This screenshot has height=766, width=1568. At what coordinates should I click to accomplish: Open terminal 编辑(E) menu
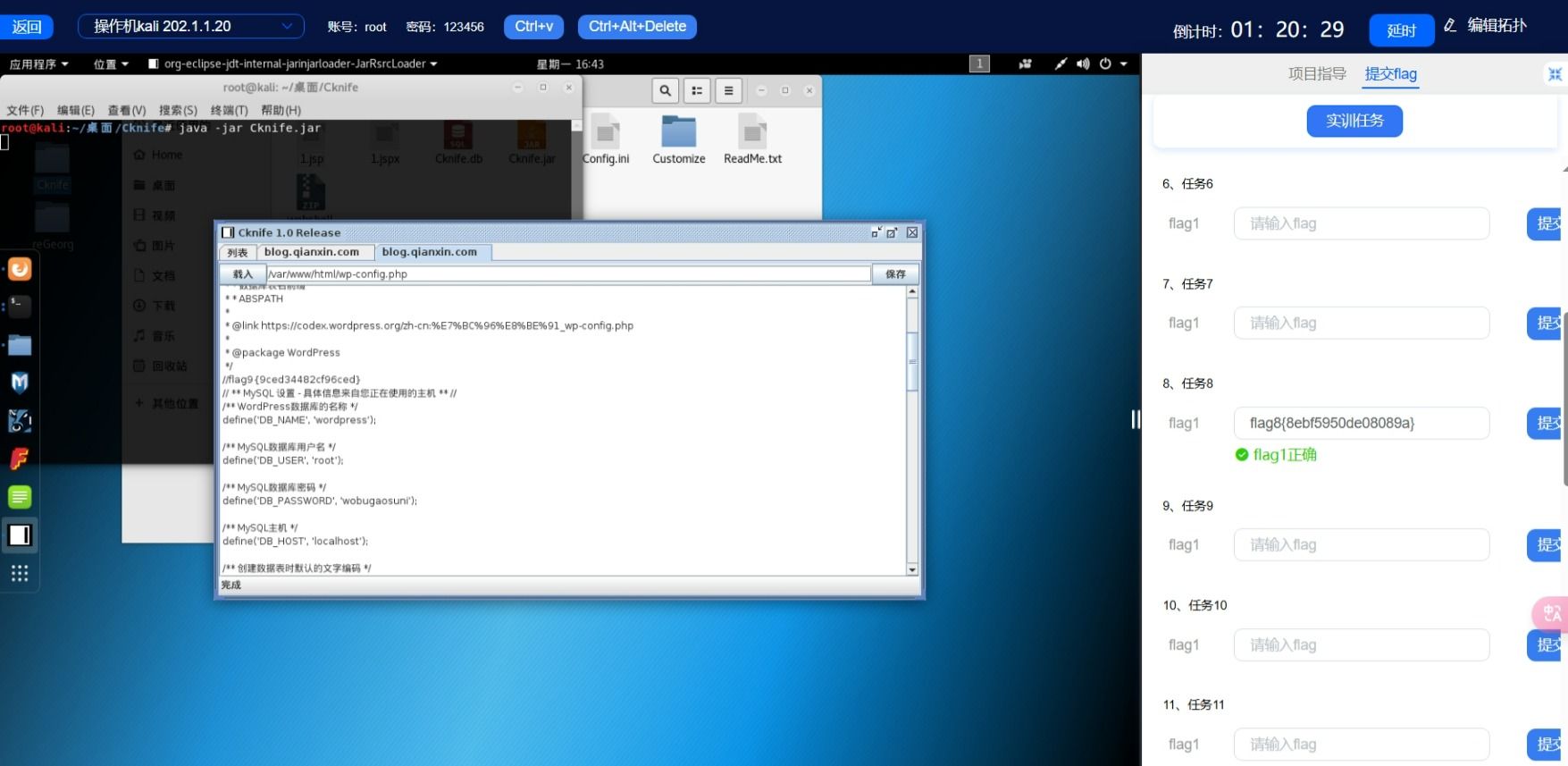[76, 110]
